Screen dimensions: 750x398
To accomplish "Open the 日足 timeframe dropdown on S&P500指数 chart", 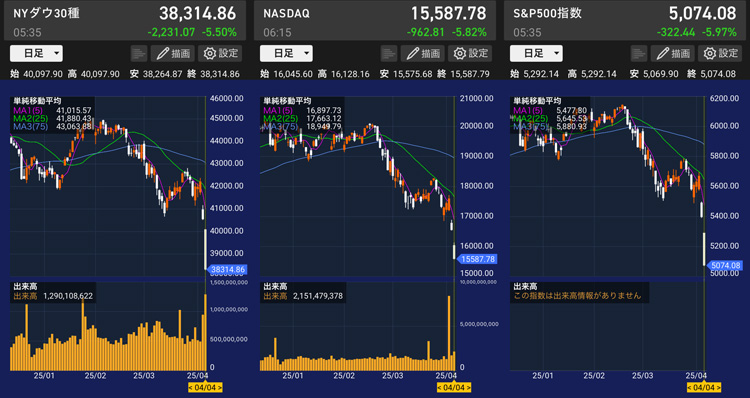I will [536, 53].
